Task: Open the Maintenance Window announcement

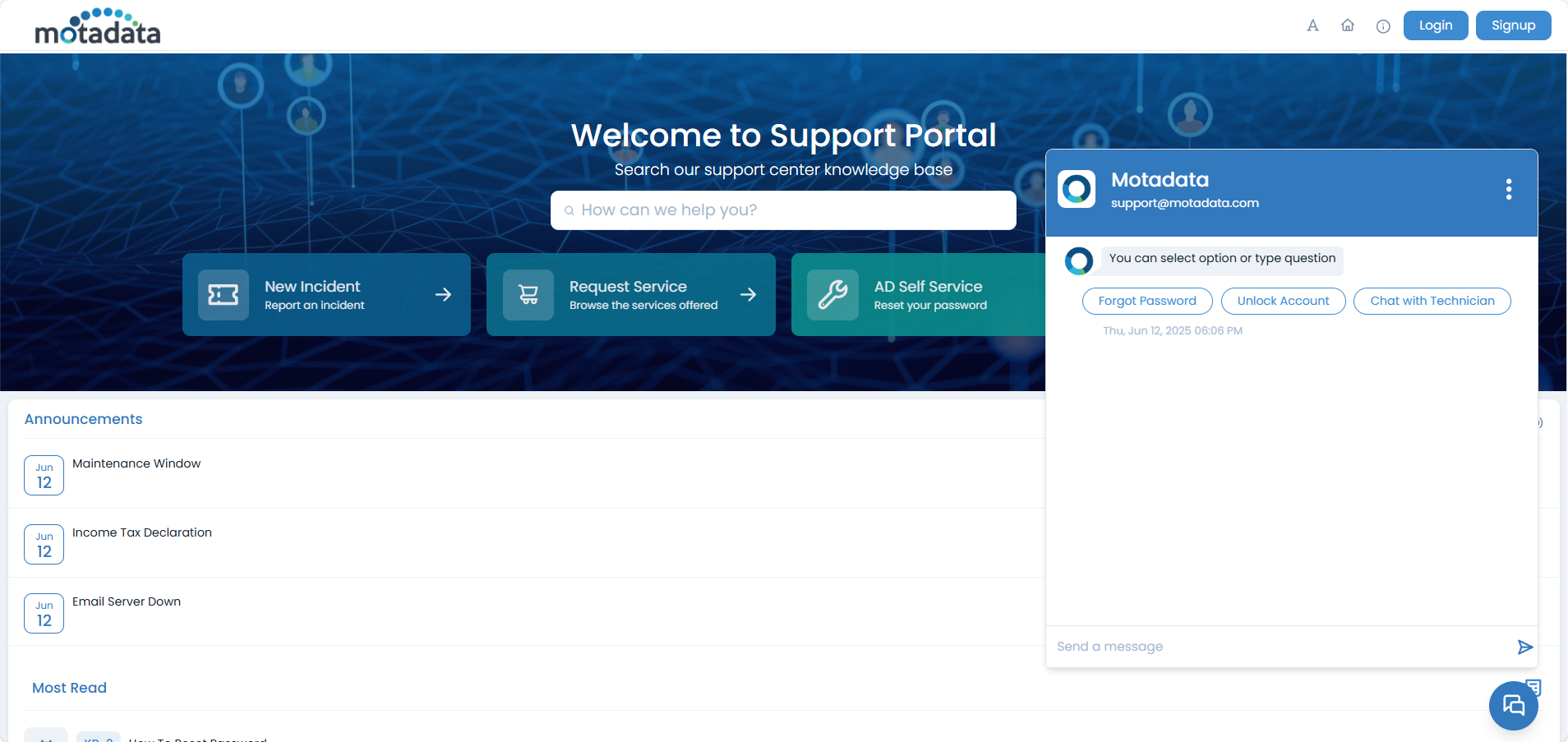Action: (x=136, y=463)
